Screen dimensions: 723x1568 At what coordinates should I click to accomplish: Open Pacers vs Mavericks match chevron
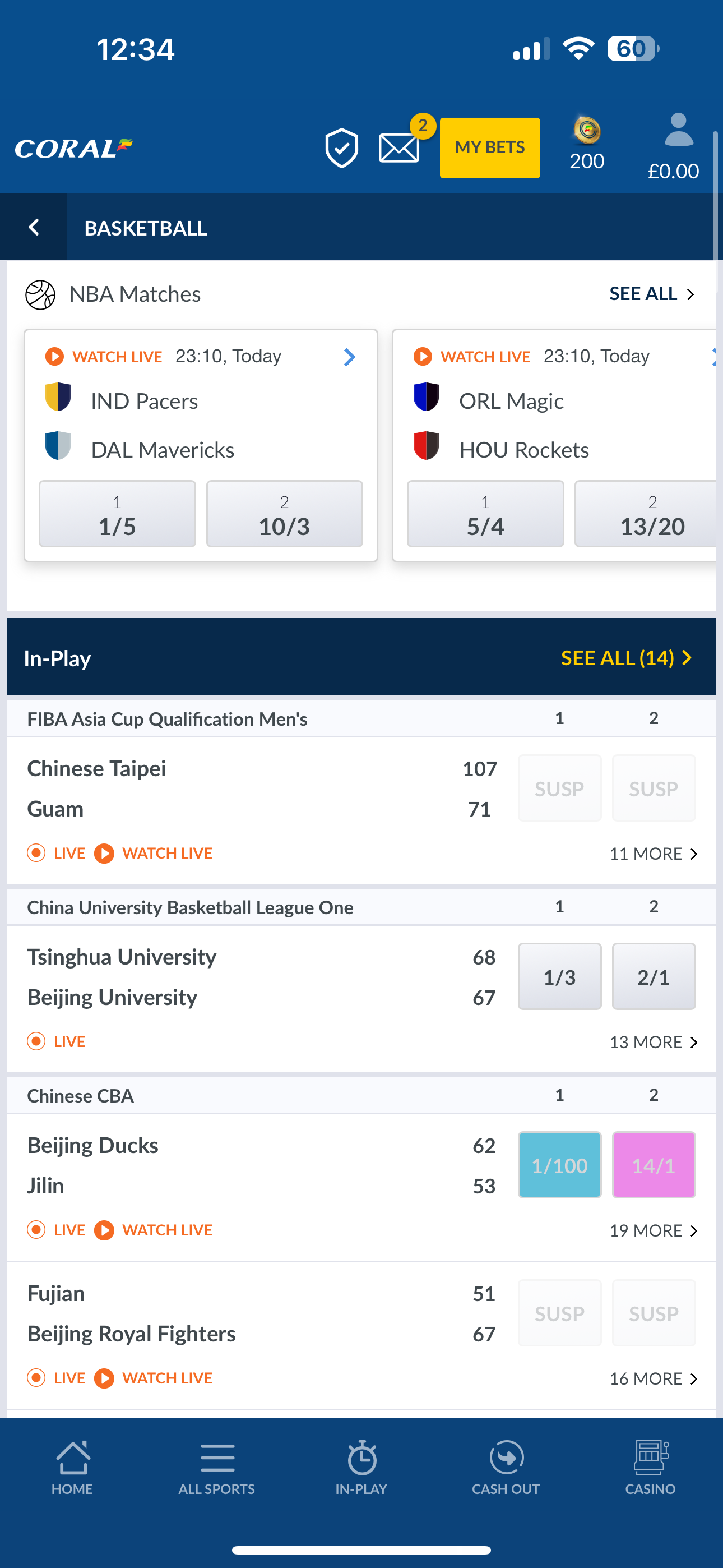tap(349, 357)
